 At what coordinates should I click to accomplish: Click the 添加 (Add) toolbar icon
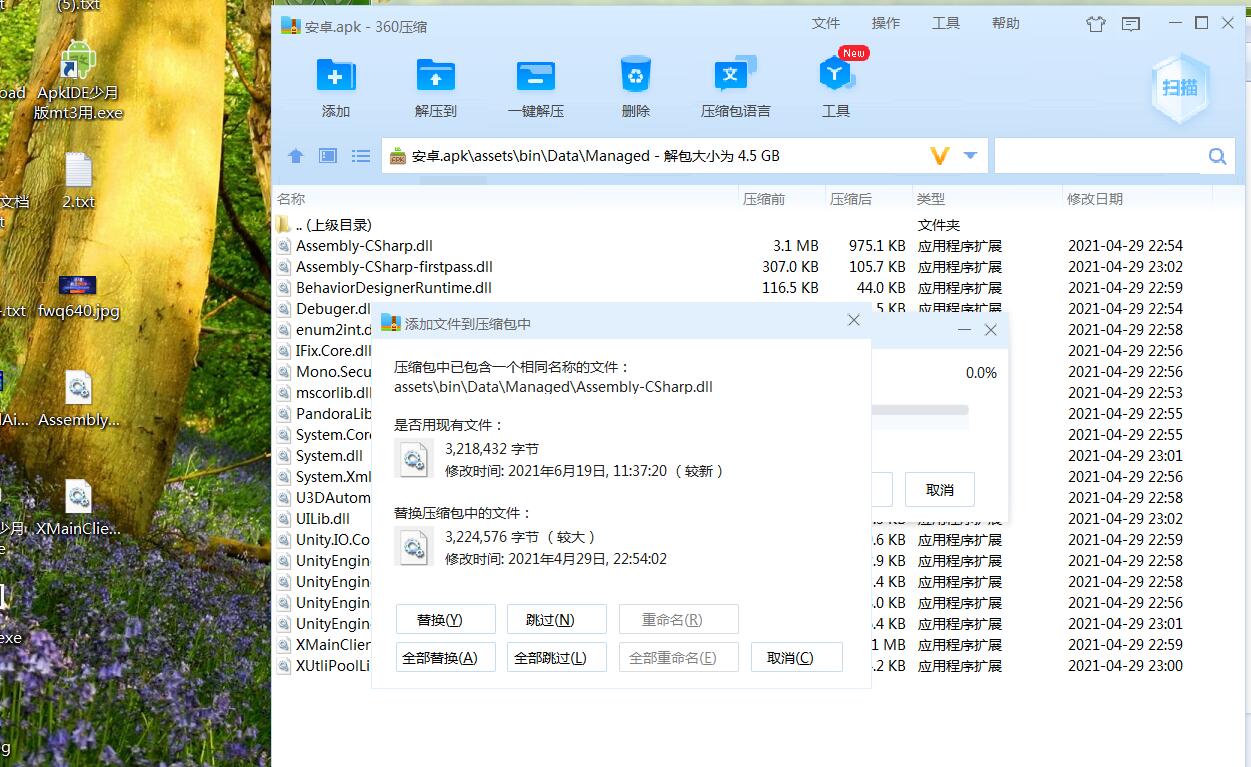336,76
